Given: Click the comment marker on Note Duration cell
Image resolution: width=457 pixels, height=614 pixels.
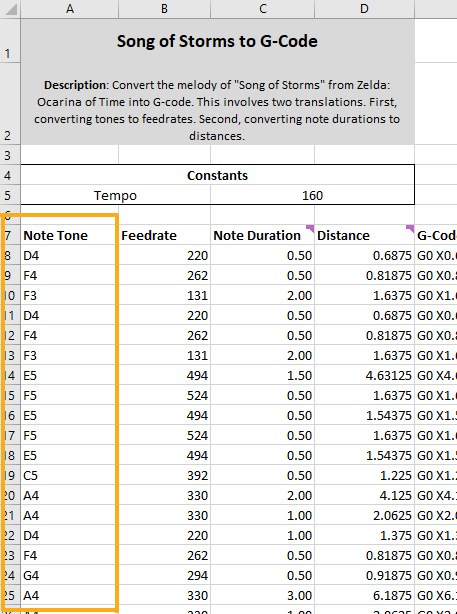Looking at the screenshot, I should click(x=311, y=228).
